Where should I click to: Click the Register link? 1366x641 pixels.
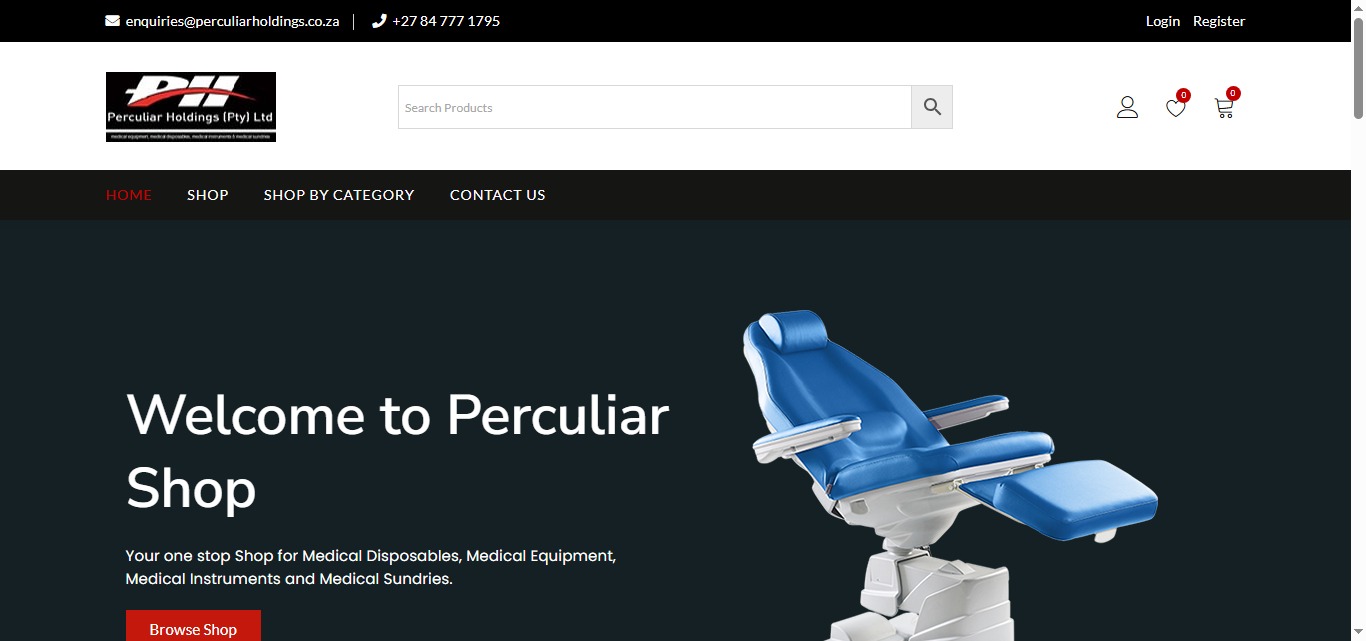click(1219, 21)
